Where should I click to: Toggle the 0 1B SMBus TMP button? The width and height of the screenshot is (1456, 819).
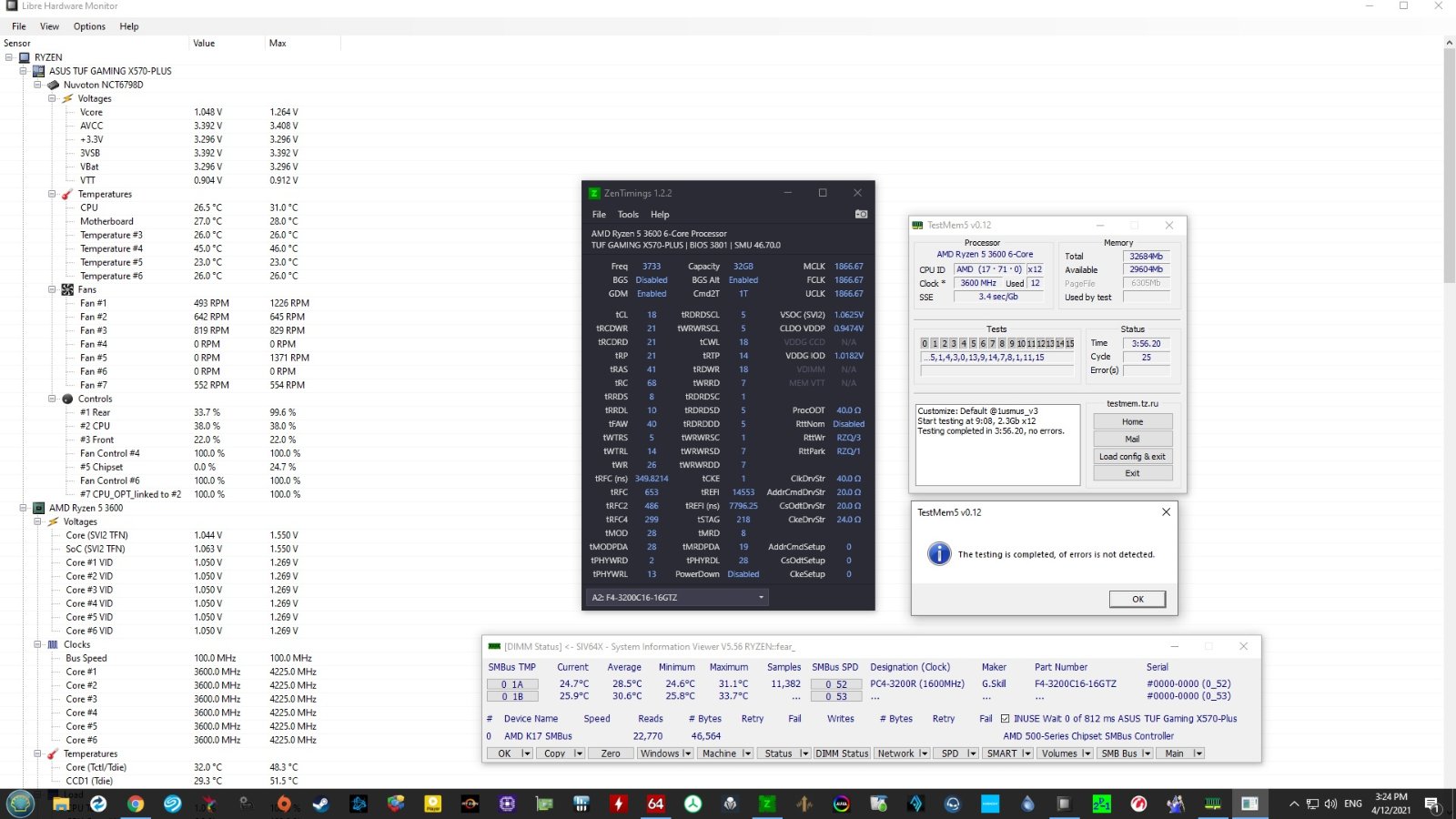tap(511, 696)
